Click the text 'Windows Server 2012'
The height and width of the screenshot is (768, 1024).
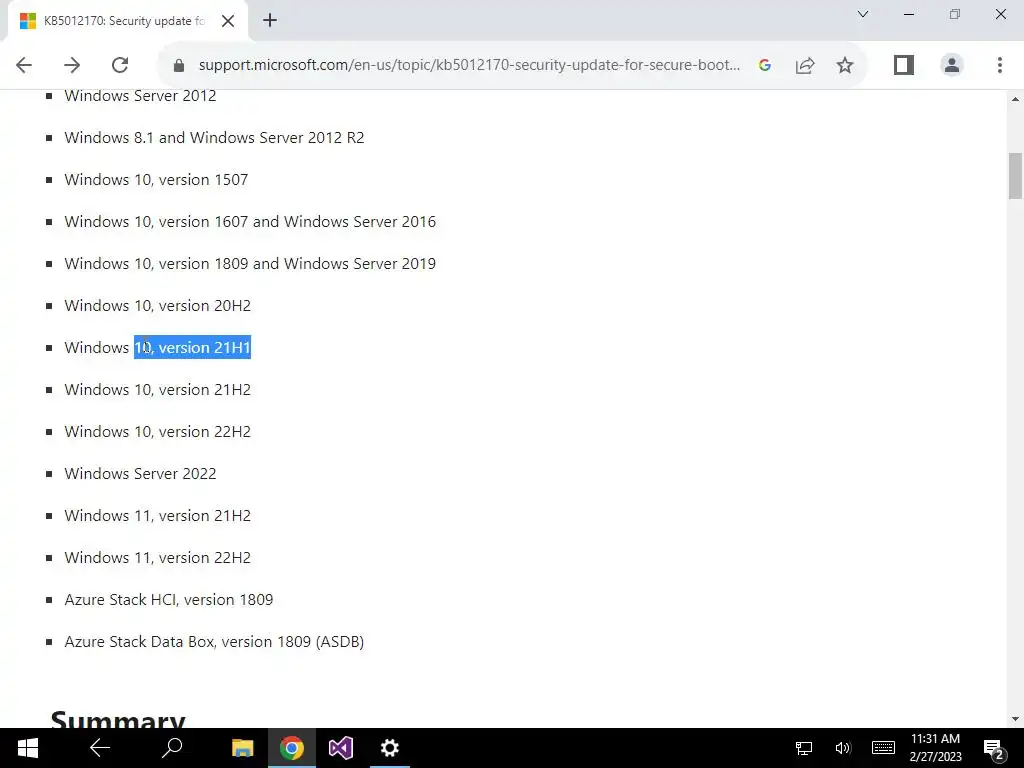140,96
